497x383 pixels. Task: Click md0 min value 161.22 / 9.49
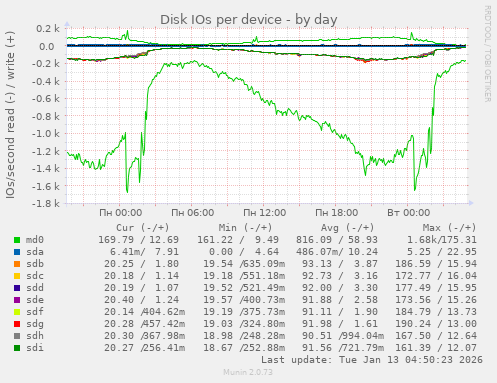tap(238, 240)
